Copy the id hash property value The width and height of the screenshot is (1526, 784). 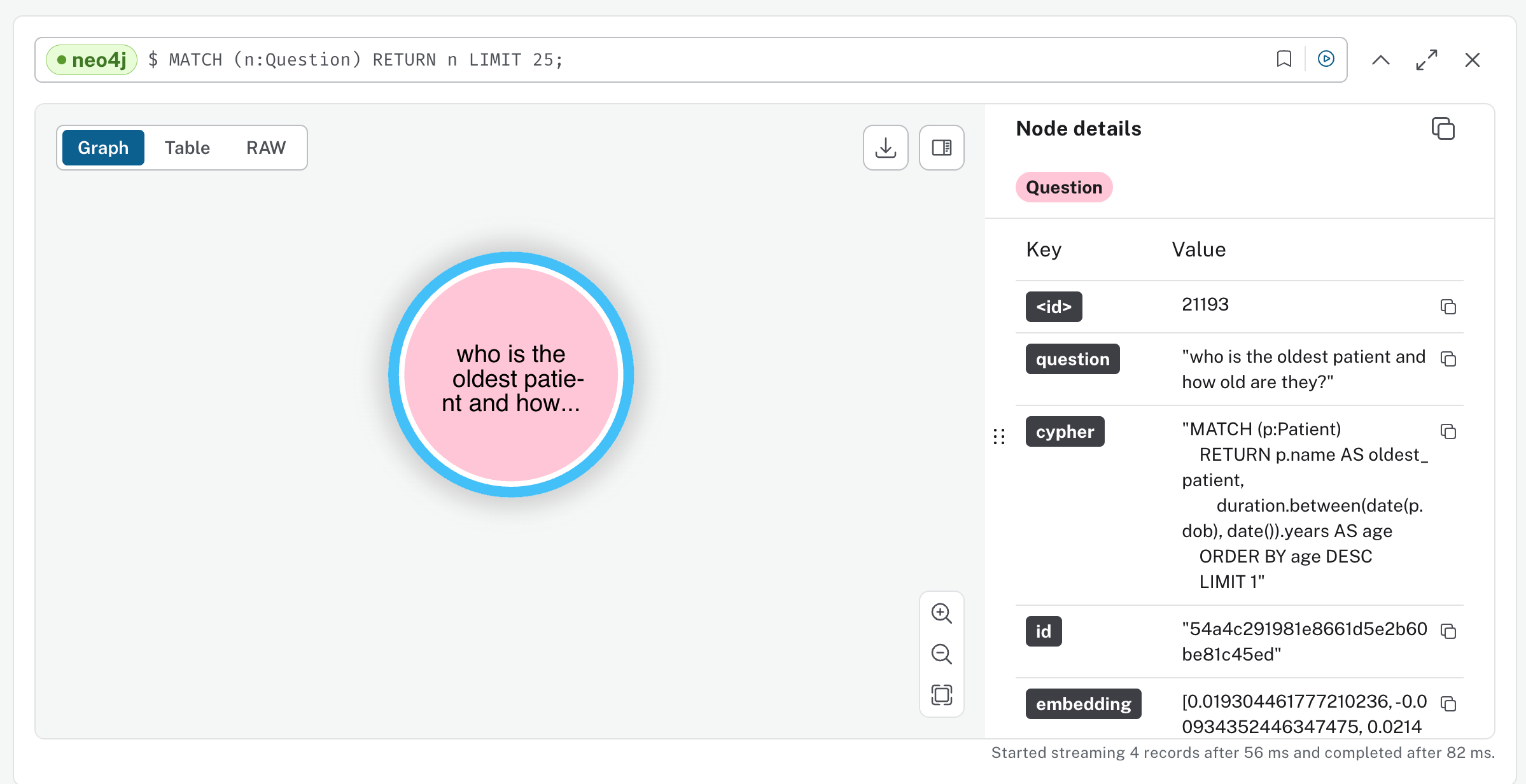click(x=1448, y=631)
